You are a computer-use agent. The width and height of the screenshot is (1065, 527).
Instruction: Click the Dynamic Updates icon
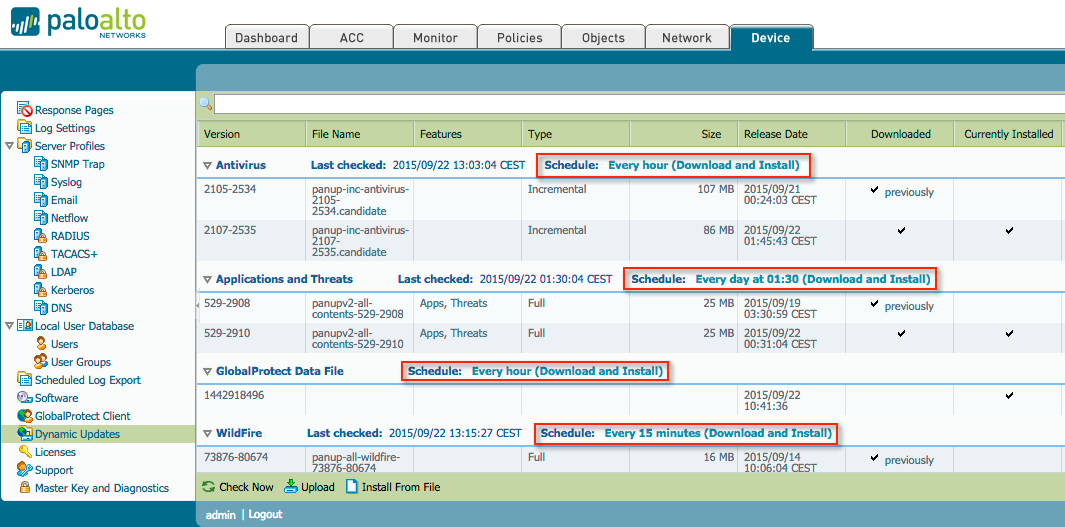coord(24,434)
